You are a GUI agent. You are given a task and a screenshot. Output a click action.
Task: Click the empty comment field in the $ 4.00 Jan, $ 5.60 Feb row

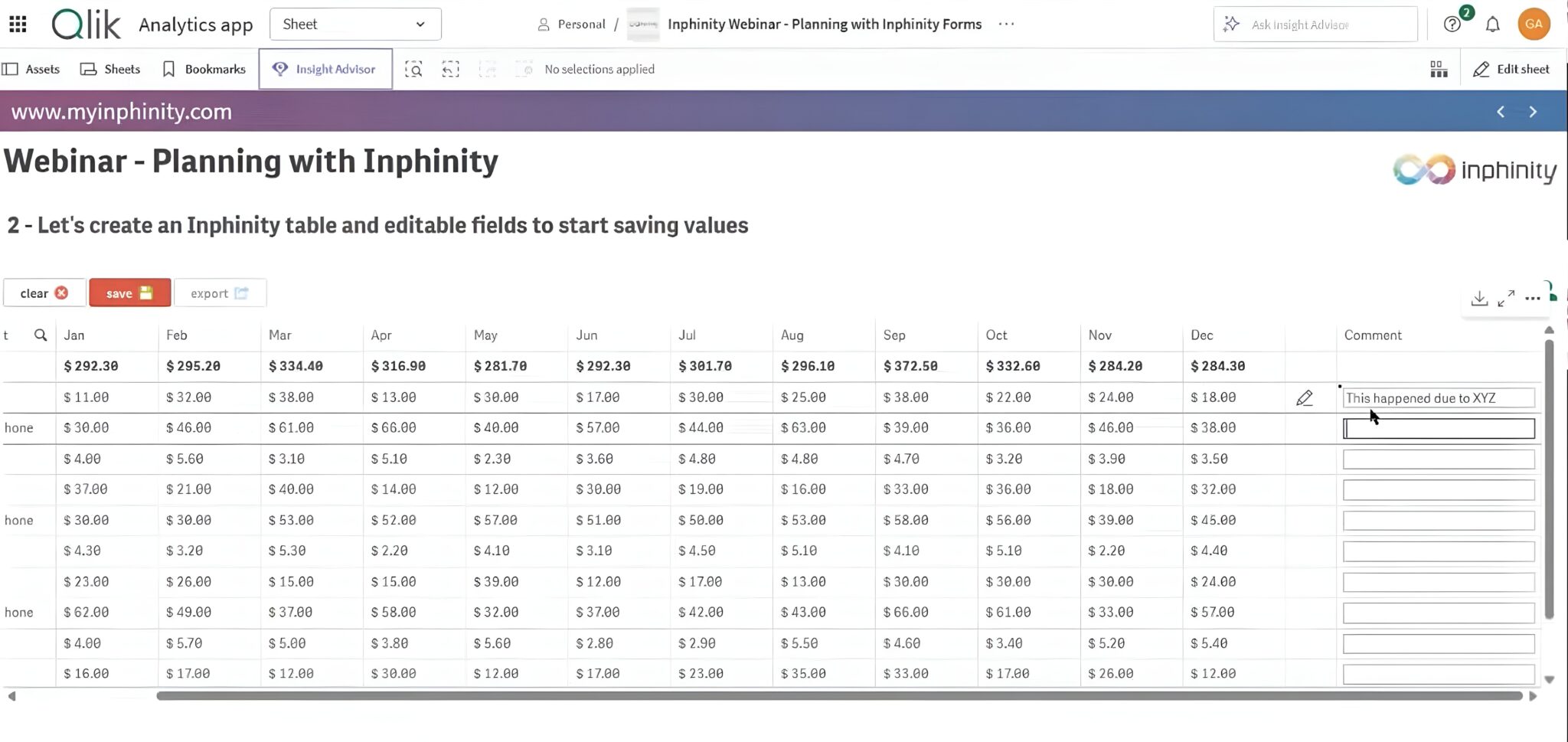[1439, 459]
